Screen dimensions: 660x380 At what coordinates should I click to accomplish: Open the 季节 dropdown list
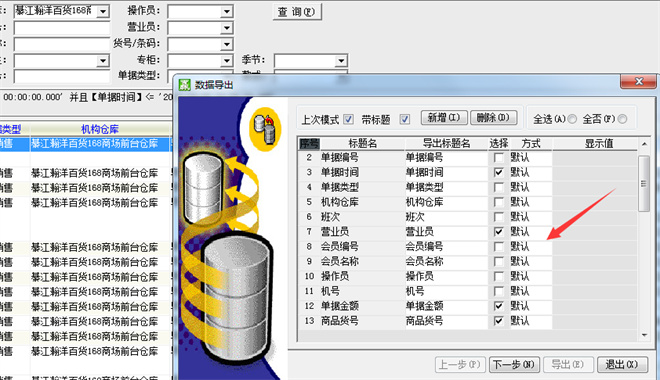[x=341, y=61]
